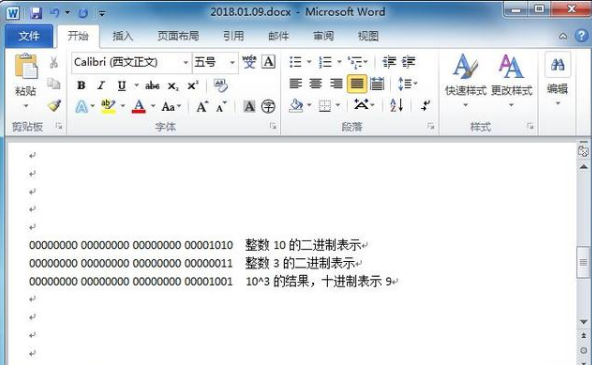Click the Sort icon
592x365 pixels.
(396, 105)
